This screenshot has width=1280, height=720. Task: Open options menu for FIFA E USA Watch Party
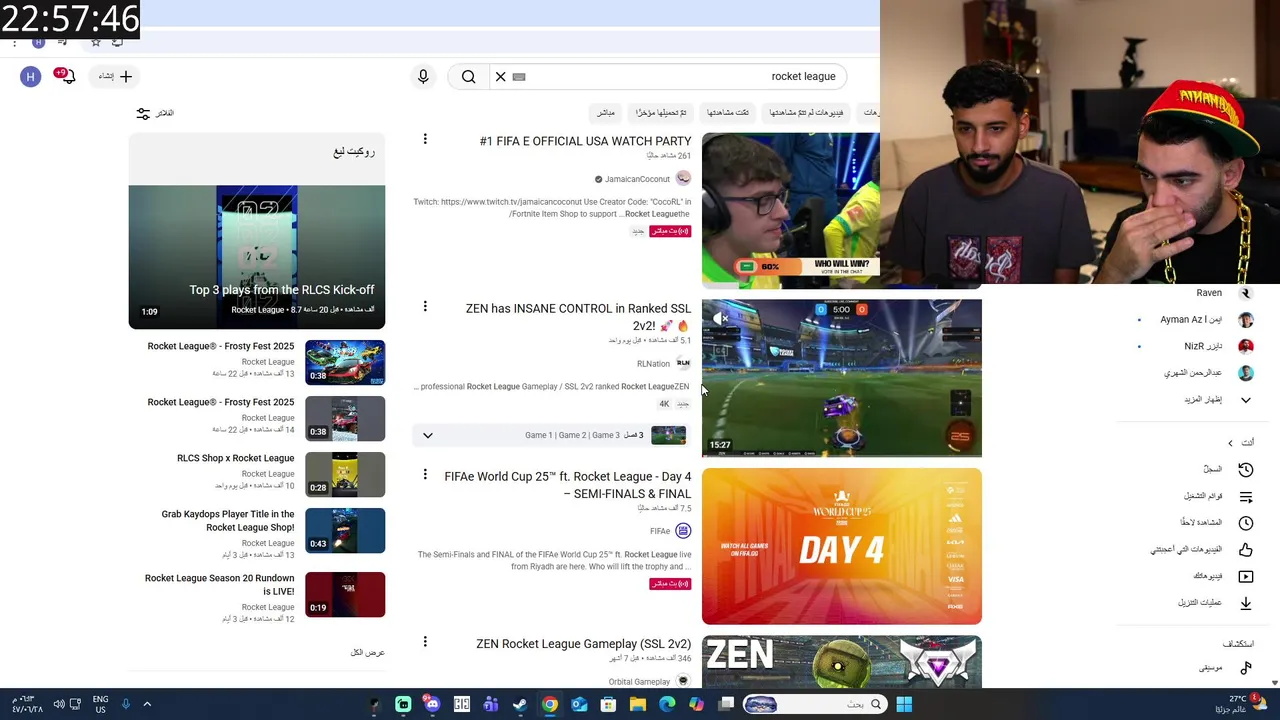(425, 139)
